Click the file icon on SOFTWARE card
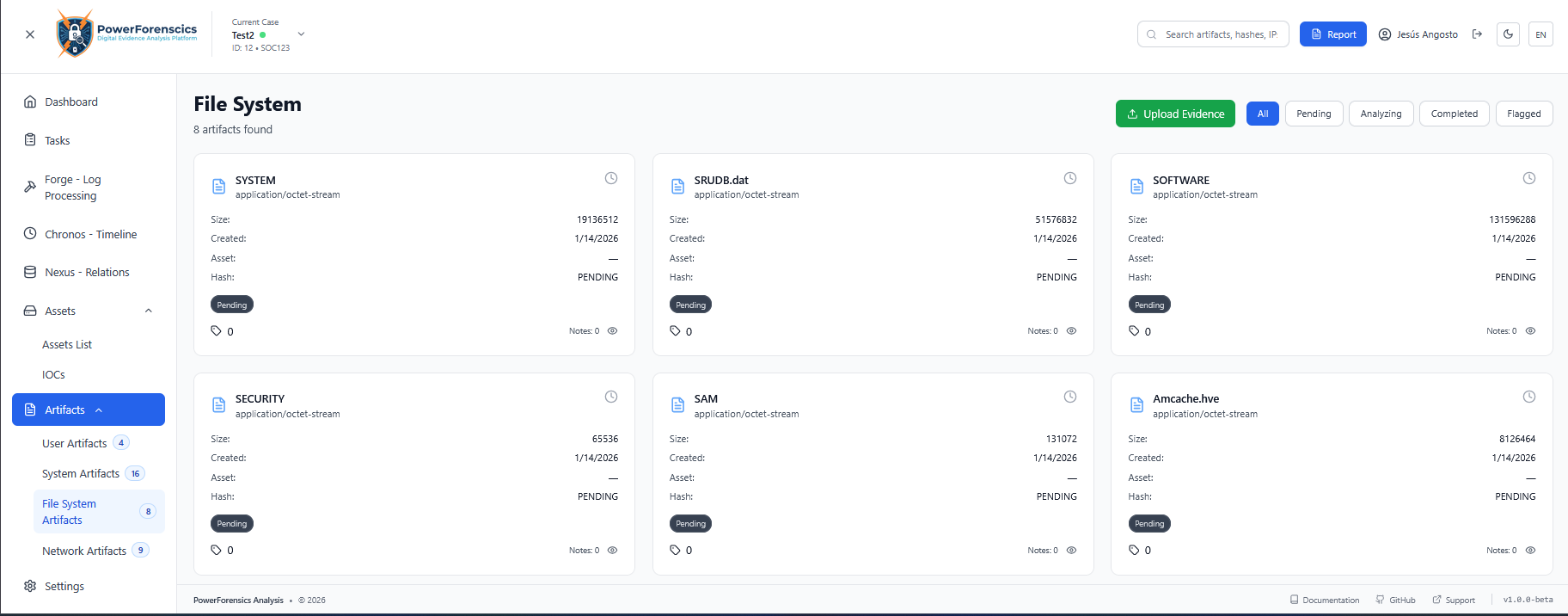The width and height of the screenshot is (1568, 616). click(1136, 187)
